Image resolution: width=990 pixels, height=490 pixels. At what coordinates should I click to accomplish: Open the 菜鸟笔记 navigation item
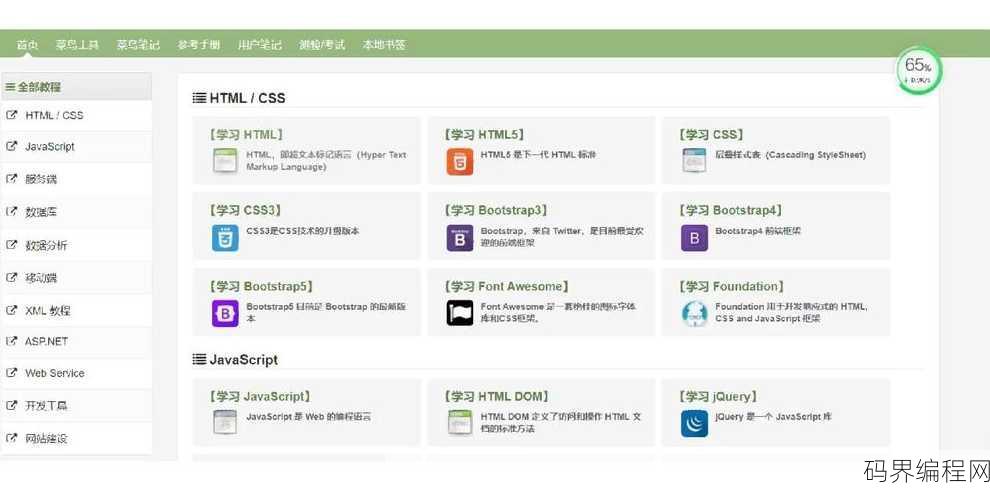point(138,45)
